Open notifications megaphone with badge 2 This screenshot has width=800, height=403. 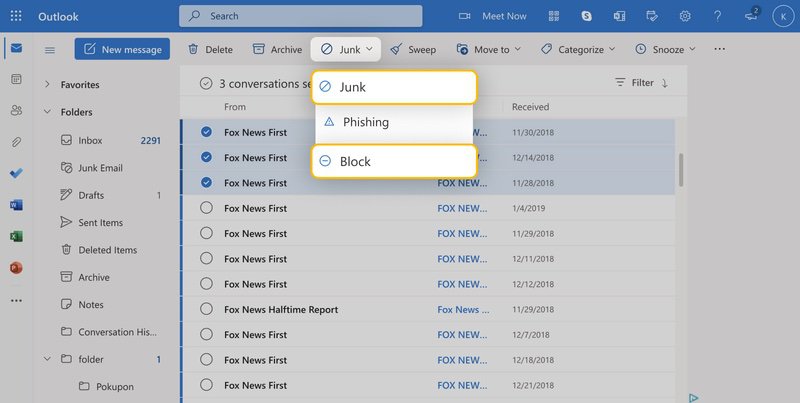tap(752, 15)
